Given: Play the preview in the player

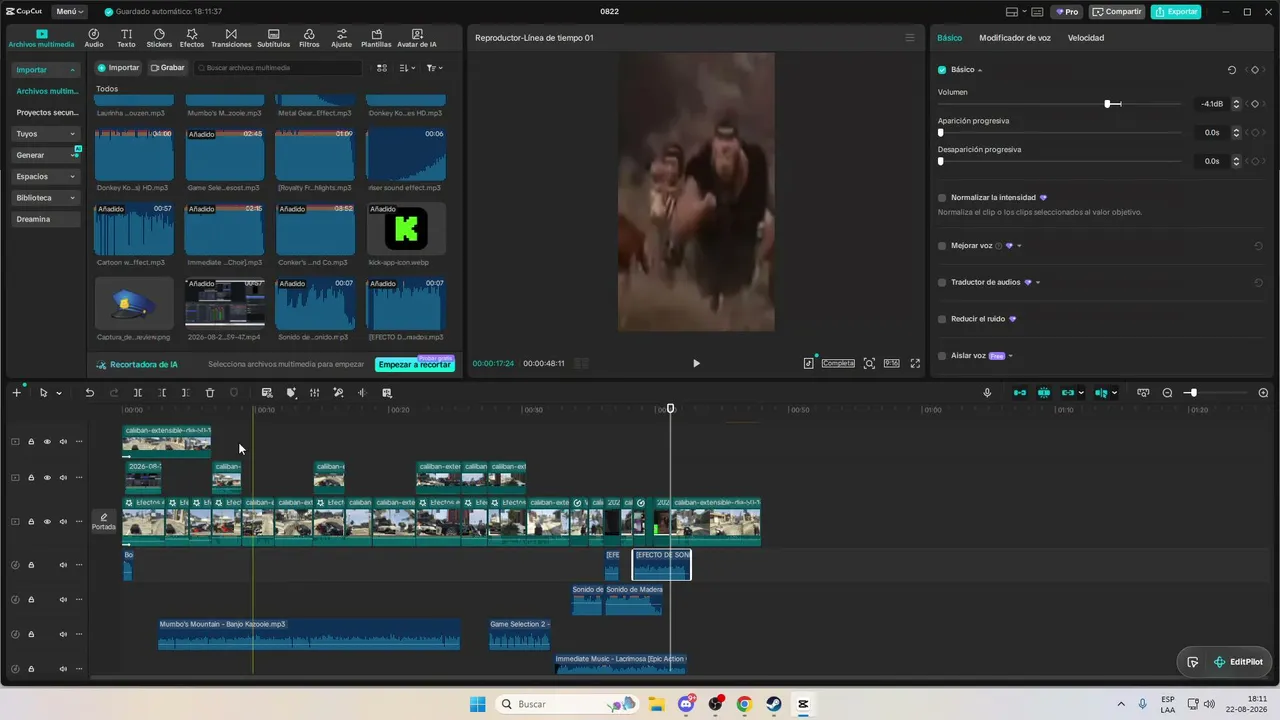Looking at the screenshot, I should [x=697, y=363].
